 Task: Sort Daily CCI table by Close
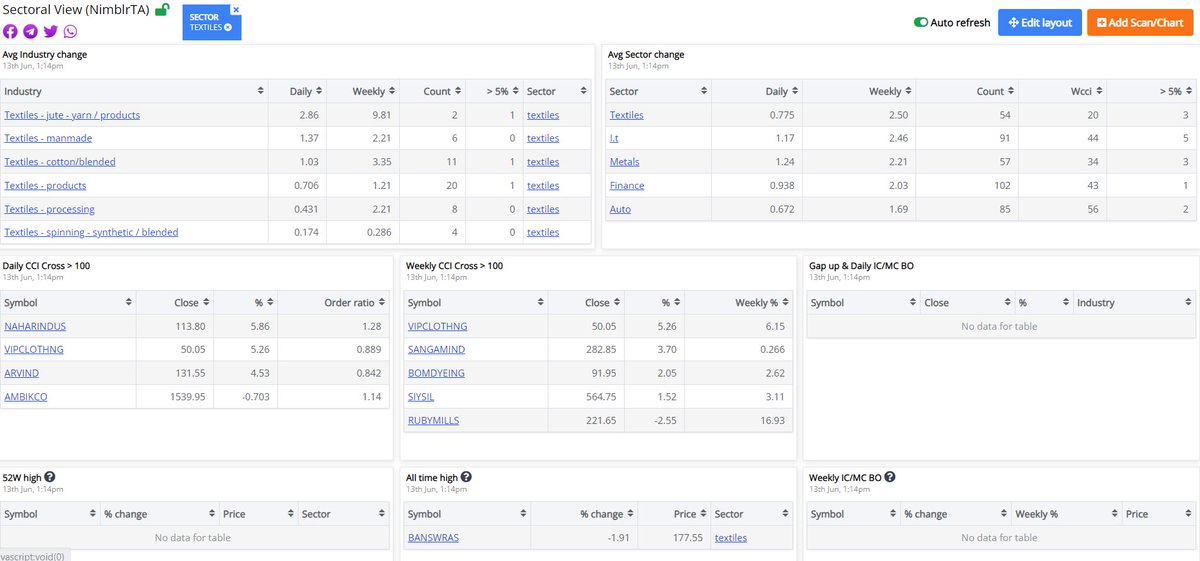point(174,303)
